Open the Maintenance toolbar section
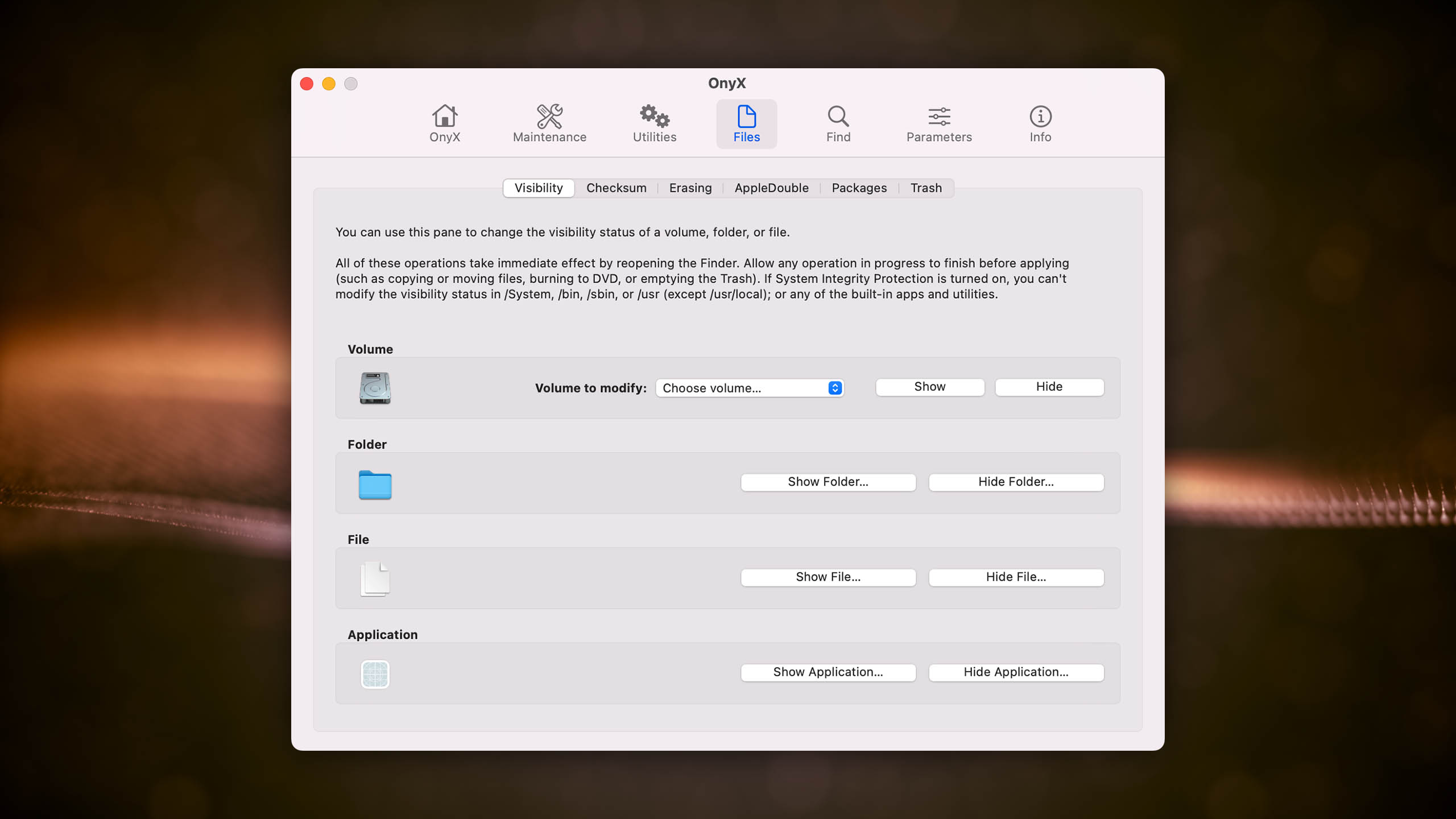 click(549, 124)
